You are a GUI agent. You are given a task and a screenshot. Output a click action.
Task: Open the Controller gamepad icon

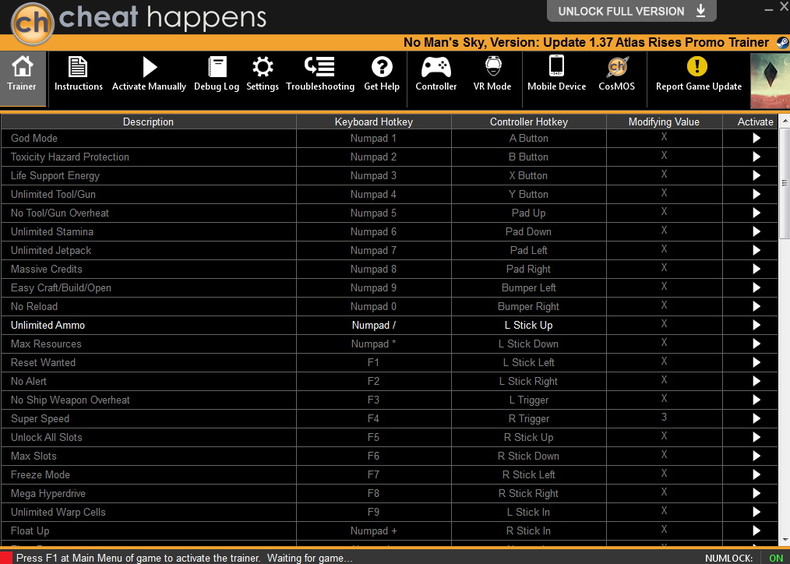tap(436, 67)
